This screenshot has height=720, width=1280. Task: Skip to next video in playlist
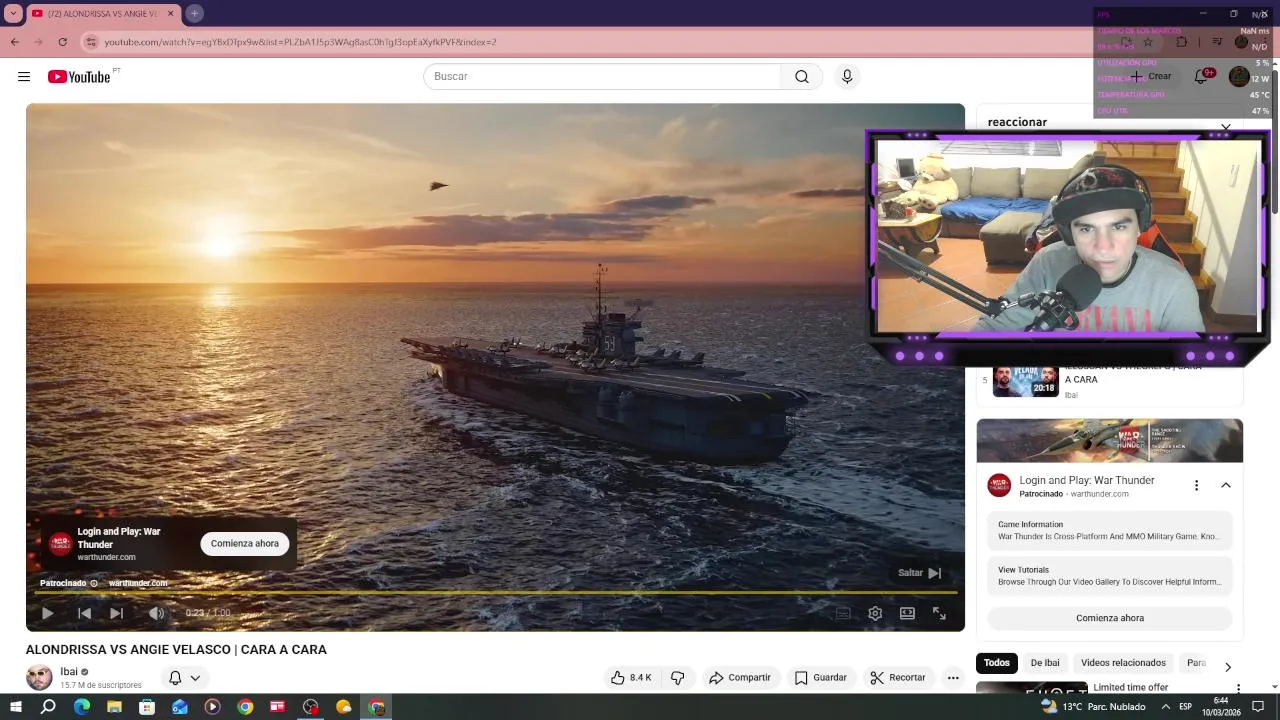tap(117, 613)
